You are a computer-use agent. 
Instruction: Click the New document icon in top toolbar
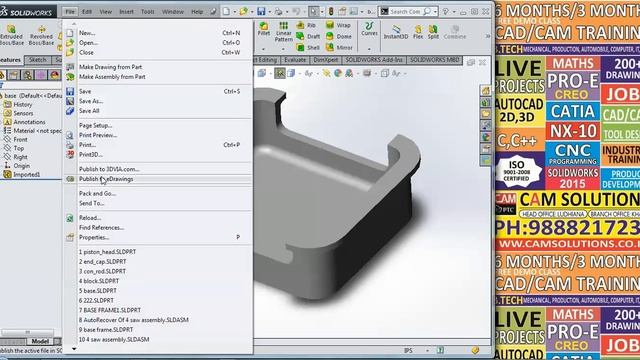[226, 11]
